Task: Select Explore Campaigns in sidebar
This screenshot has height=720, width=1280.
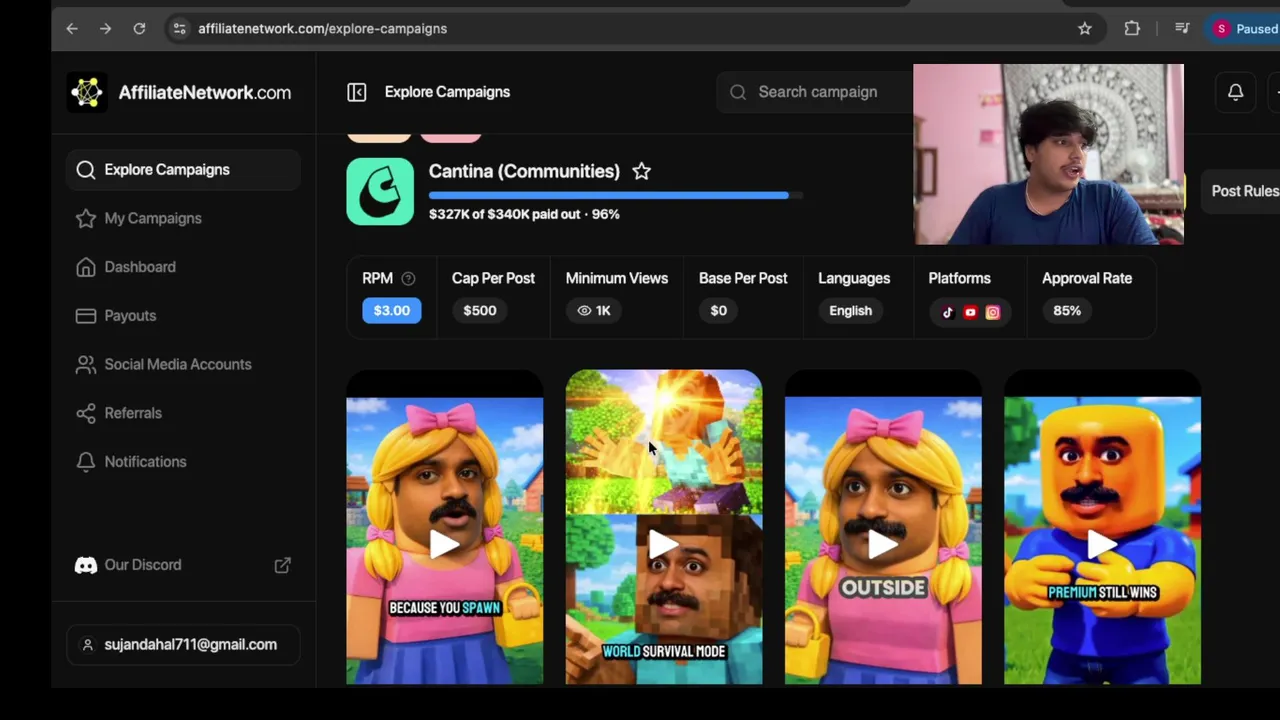Action: pos(184,170)
